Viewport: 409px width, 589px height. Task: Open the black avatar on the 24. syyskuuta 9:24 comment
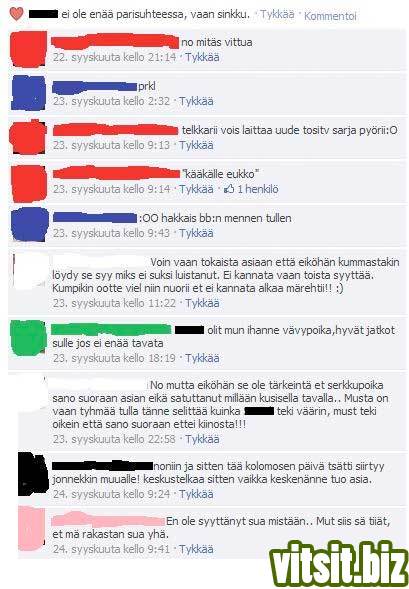pos(33,474)
